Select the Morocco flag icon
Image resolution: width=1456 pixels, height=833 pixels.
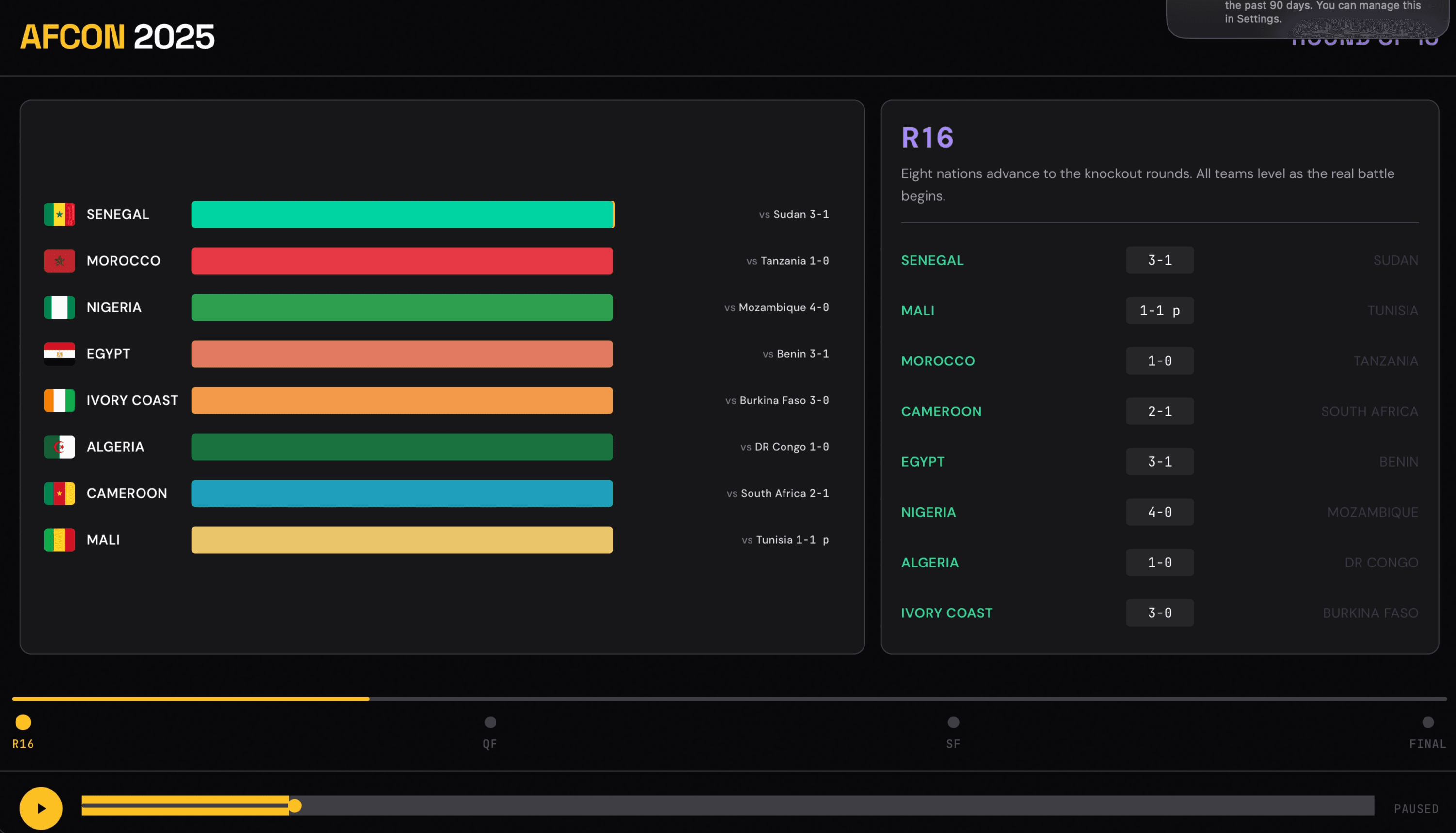click(59, 260)
